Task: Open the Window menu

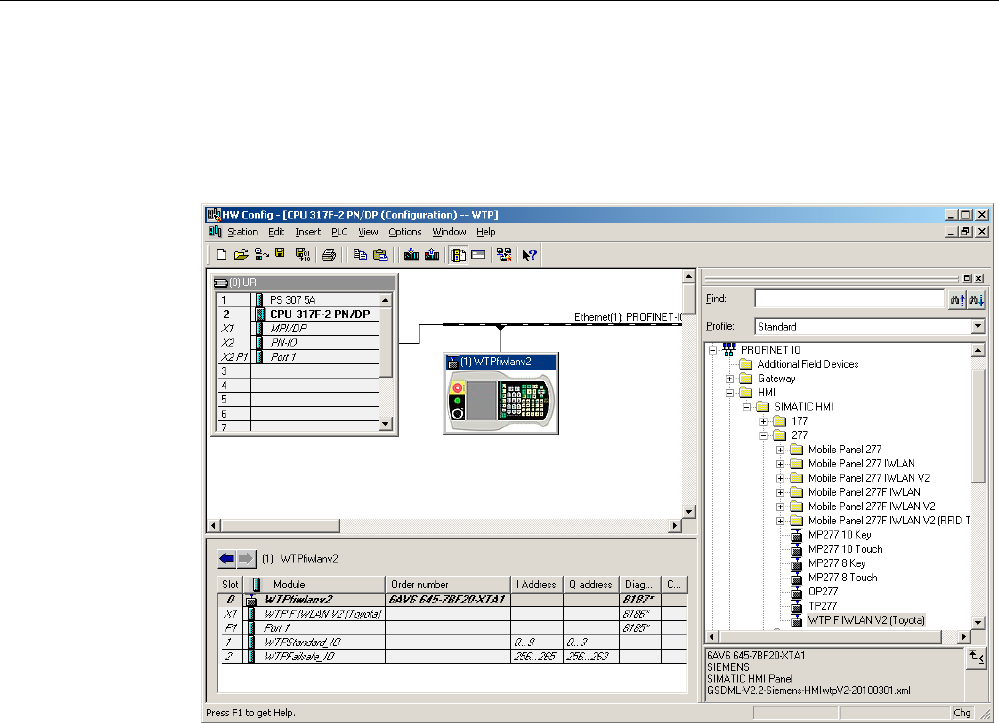Action: [449, 232]
